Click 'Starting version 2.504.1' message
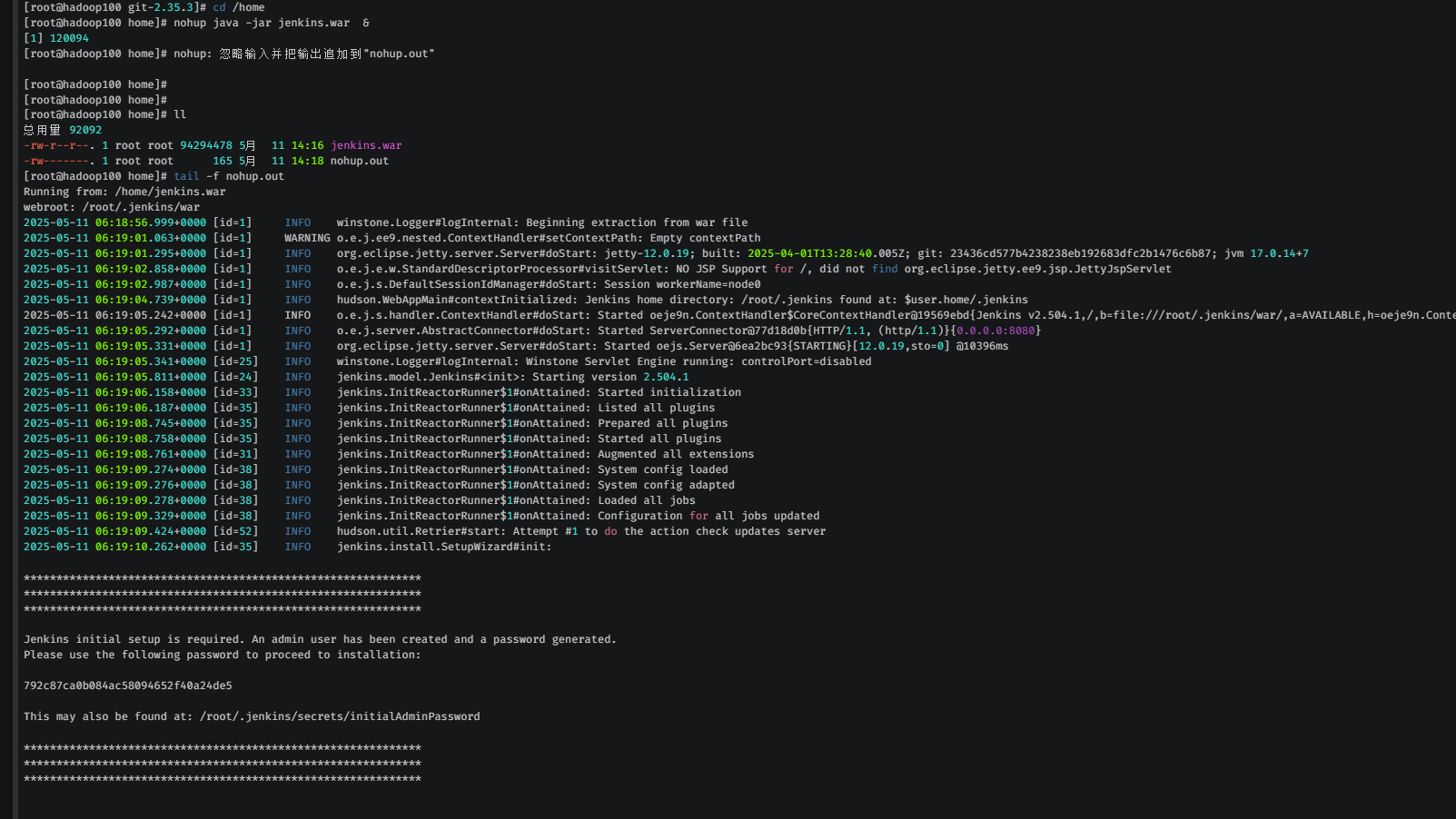 tap(610, 377)
